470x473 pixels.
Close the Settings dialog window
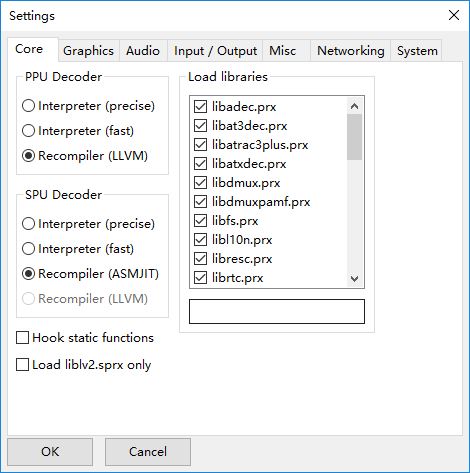454,15
